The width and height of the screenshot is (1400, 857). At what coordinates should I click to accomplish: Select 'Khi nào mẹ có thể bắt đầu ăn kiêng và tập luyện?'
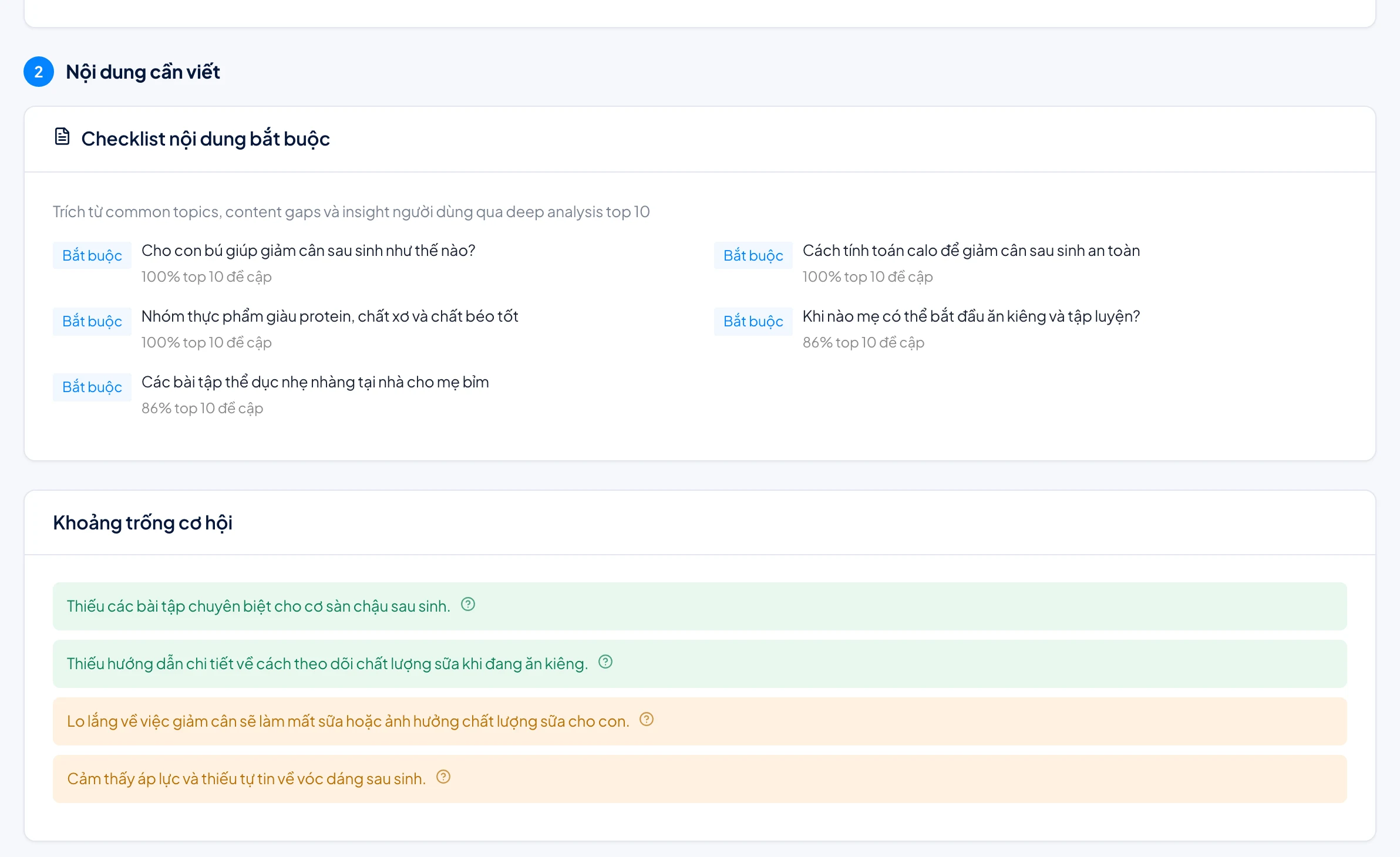point(971,316)
